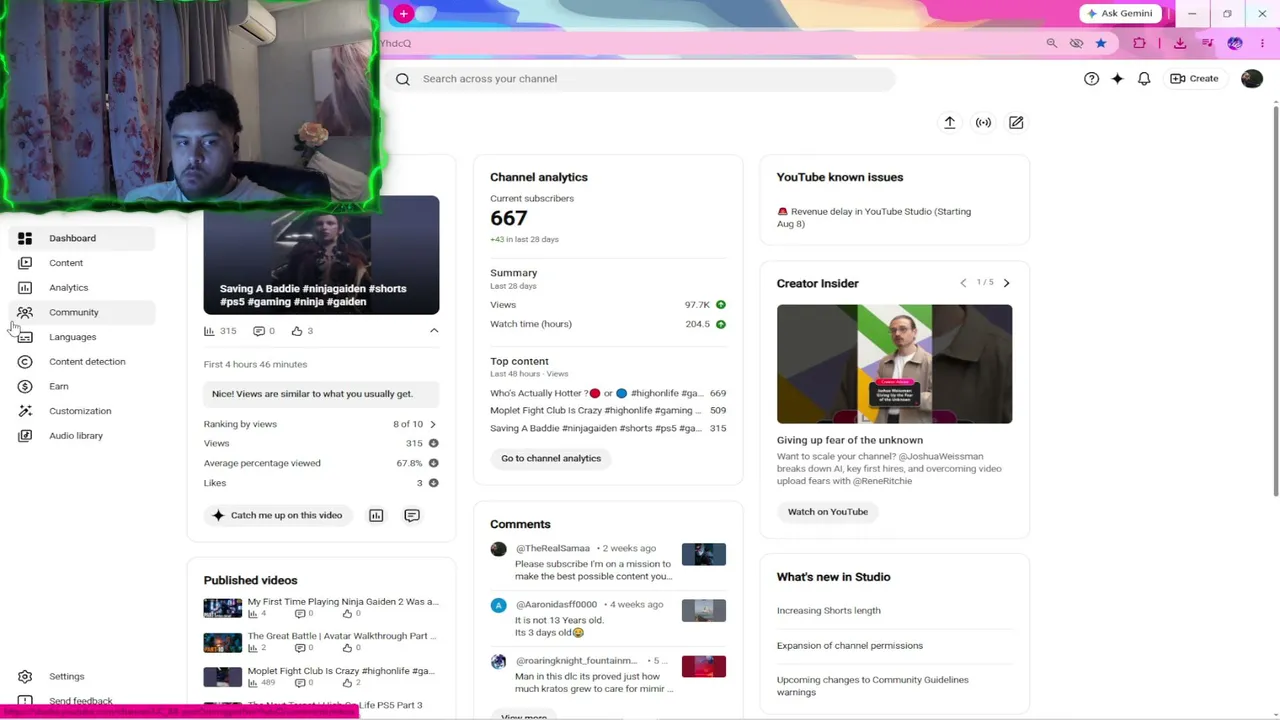Image resolution: width=1280 pixels, height=720 pixels.
Task: Open Settings via the gear icon
Action: coord(25,677)
